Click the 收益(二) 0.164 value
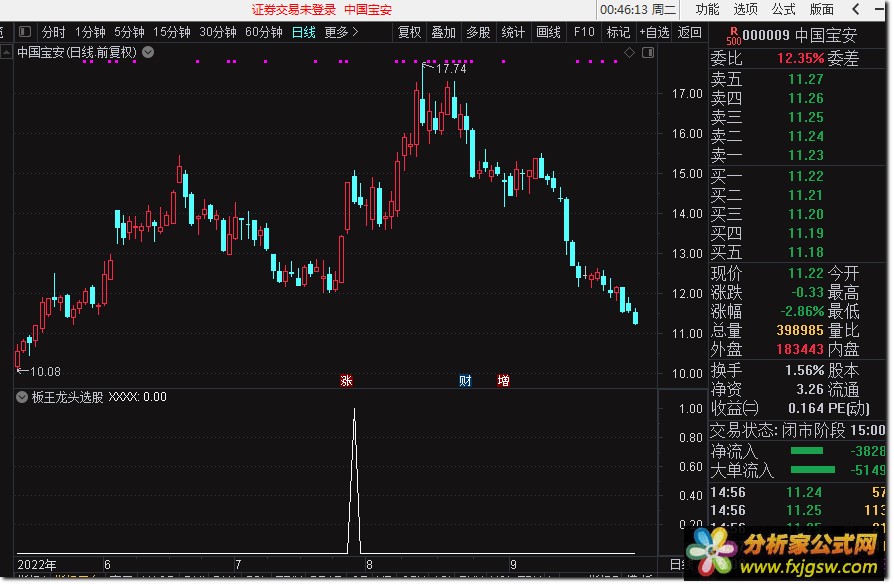The height and width of the screenshot is (584, 894). [806, 408]
